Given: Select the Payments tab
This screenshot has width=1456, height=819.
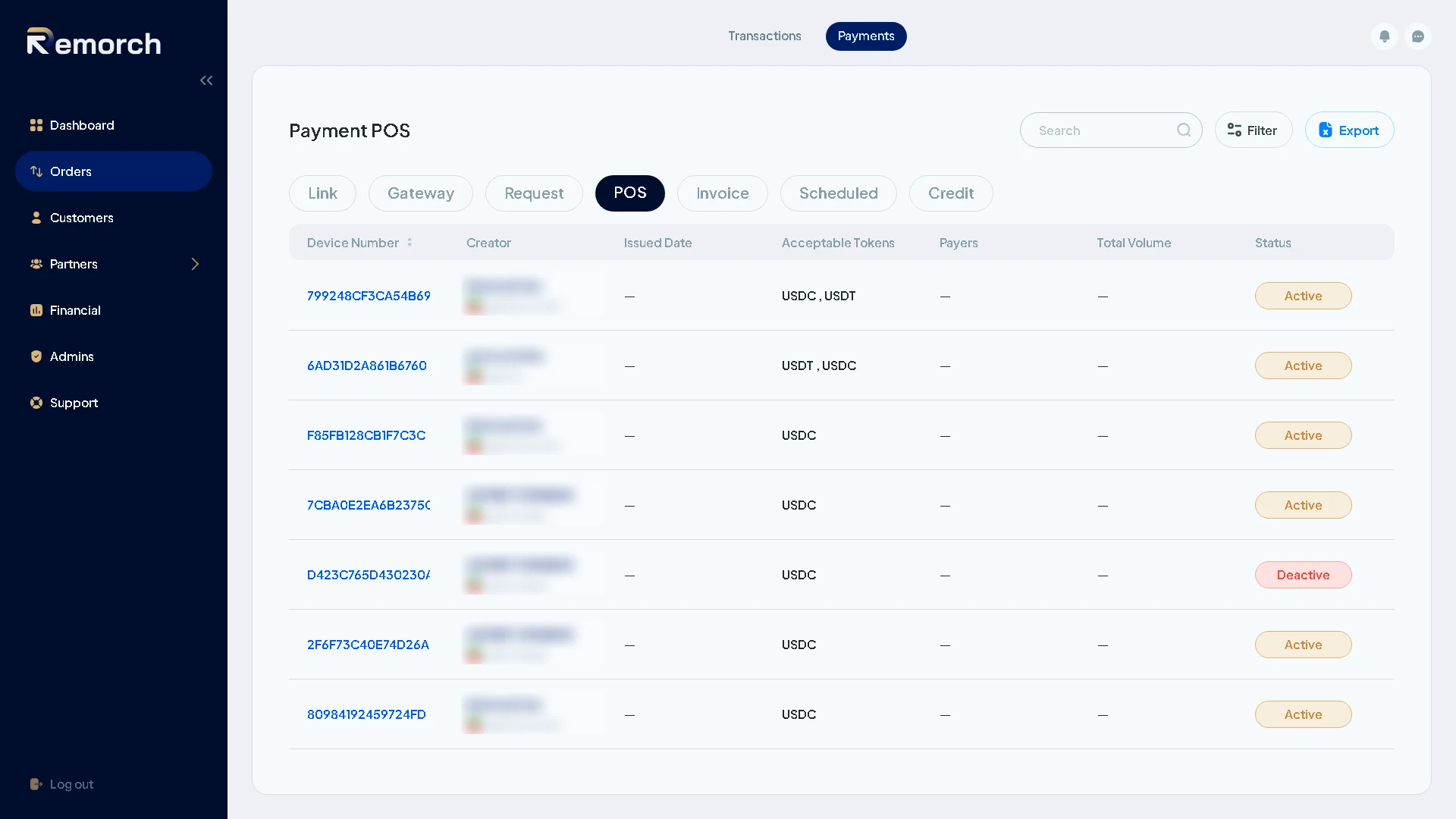Looking at the screenshot, I should 866,36.
